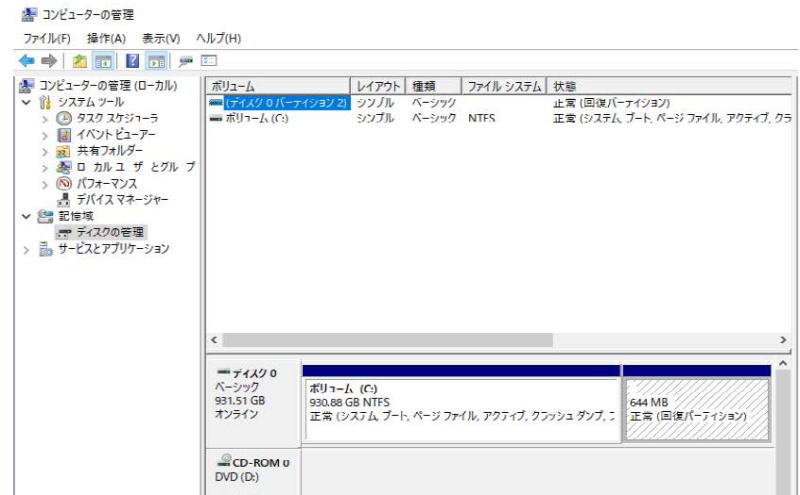Select イベント ビューアー in the tree
Image resolution: width=800 pixels, height=495 pixels.
[x=116, y=134]
